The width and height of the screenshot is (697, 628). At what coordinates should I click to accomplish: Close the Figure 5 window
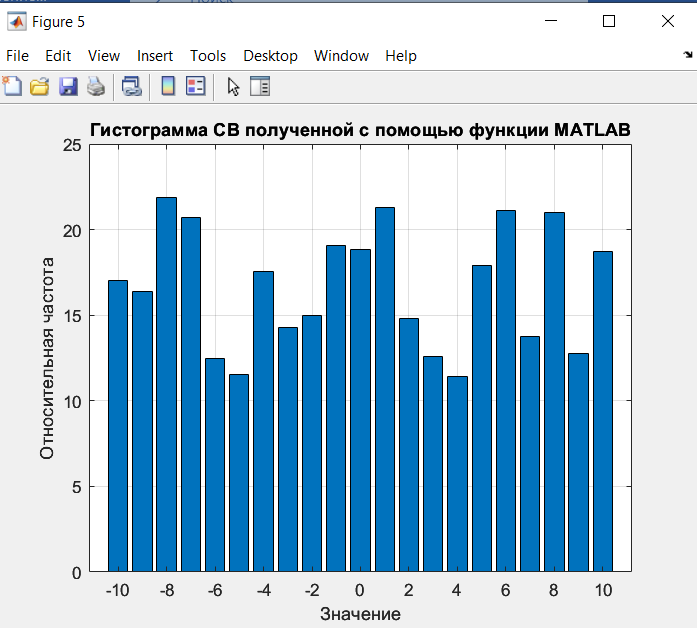pyautogui.click(x=668, y=21)
